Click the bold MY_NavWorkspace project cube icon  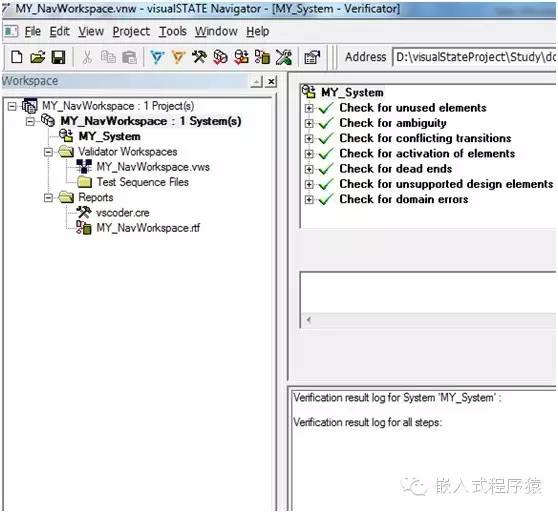[48, 120]
